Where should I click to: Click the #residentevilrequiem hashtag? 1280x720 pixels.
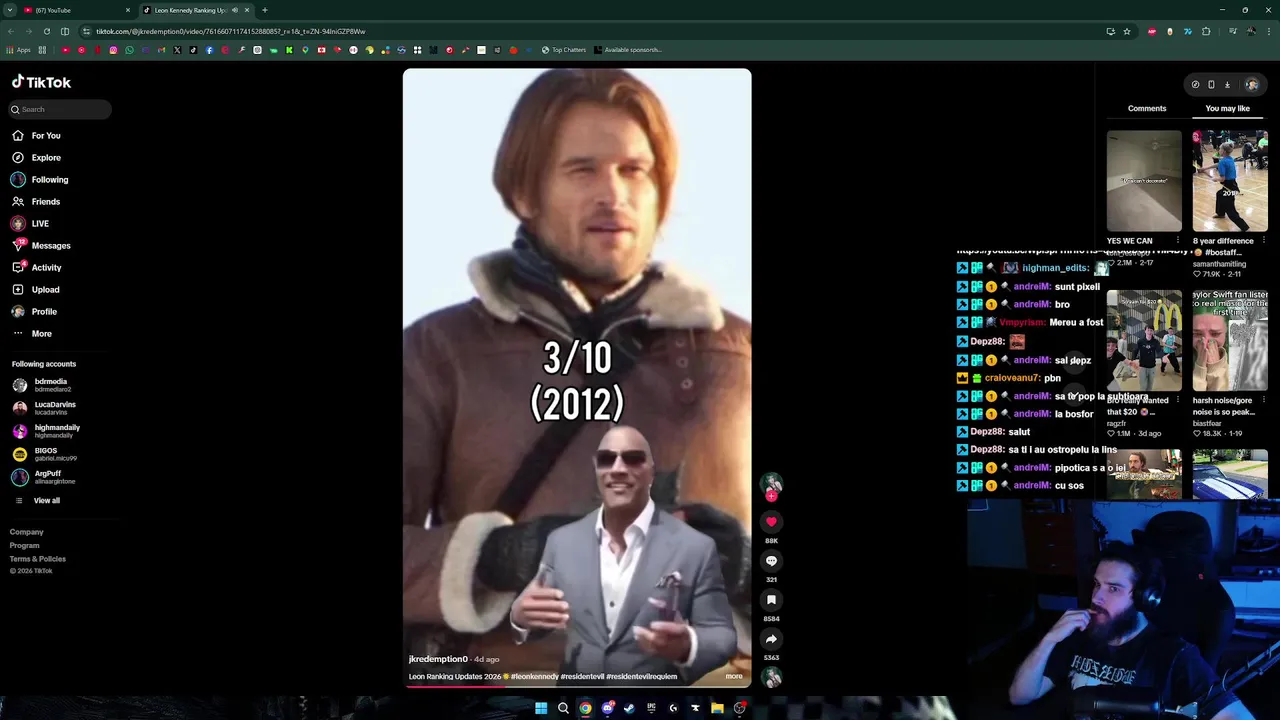tap(641, 676)
